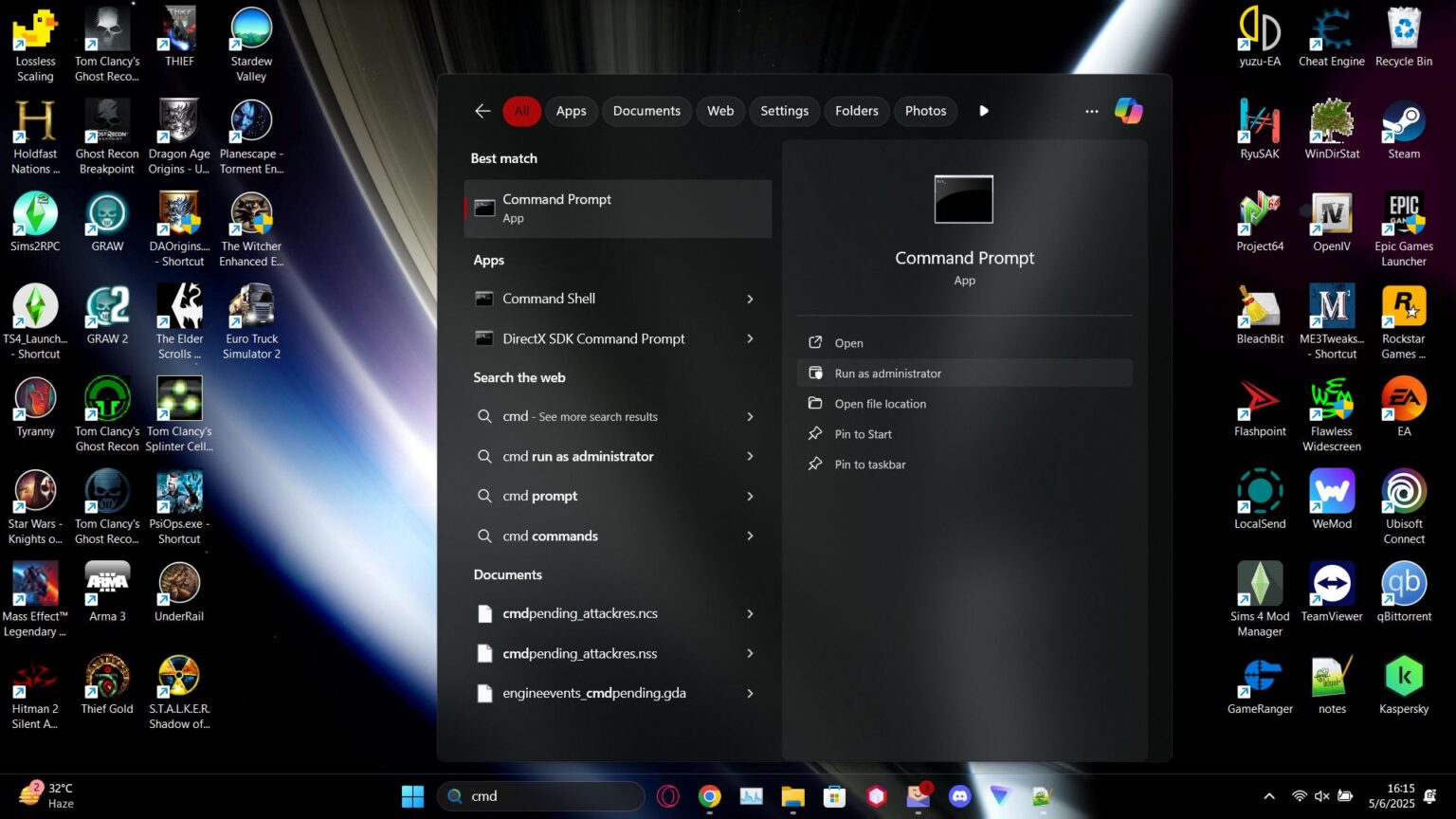The image size is (1456, 819).
Task: Click the Discord icon in taskbar
Action: coord(959,796)
